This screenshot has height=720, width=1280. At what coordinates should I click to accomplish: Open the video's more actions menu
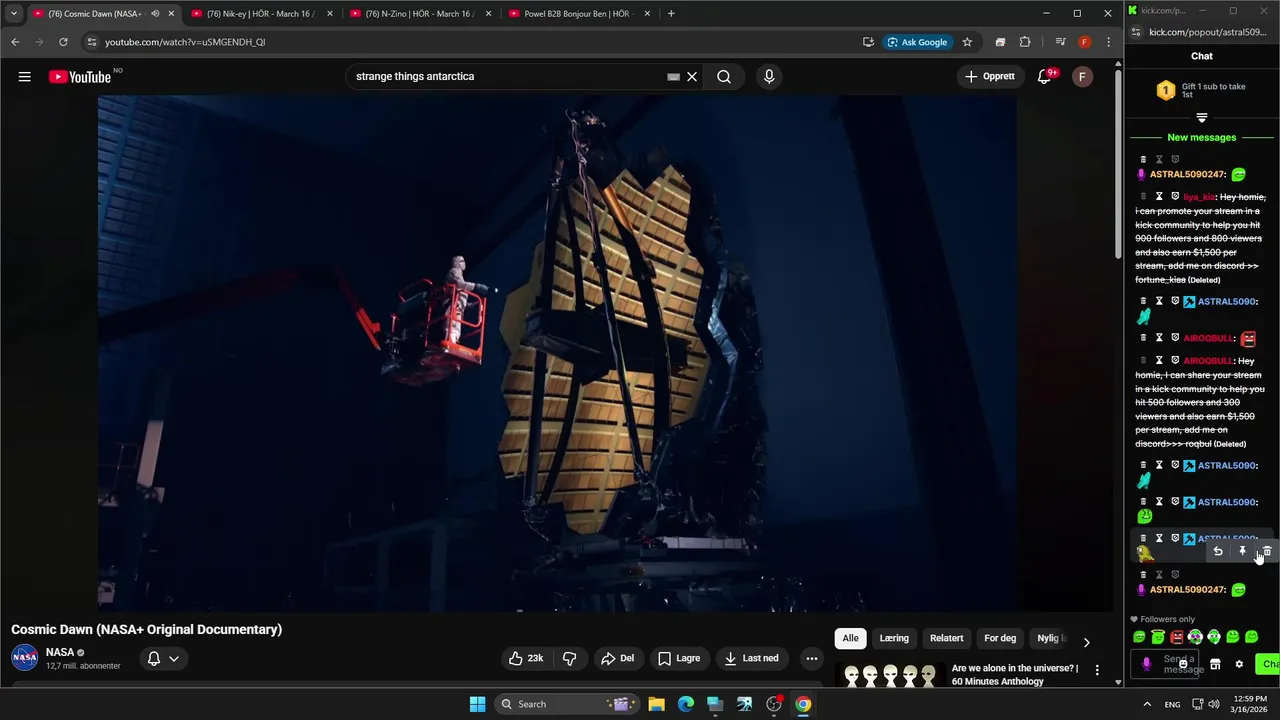812,658
